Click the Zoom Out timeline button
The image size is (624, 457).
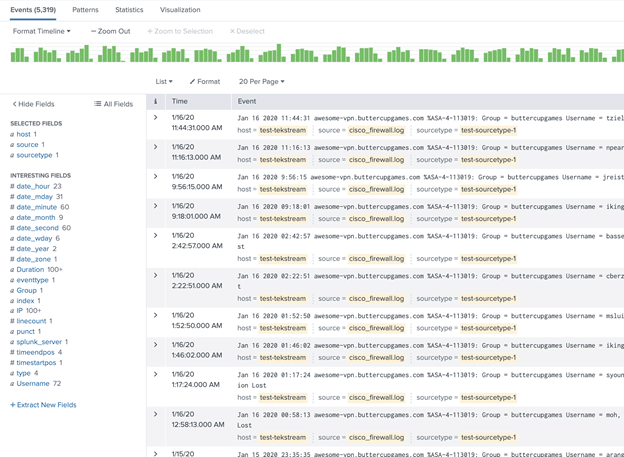(111, 31)
